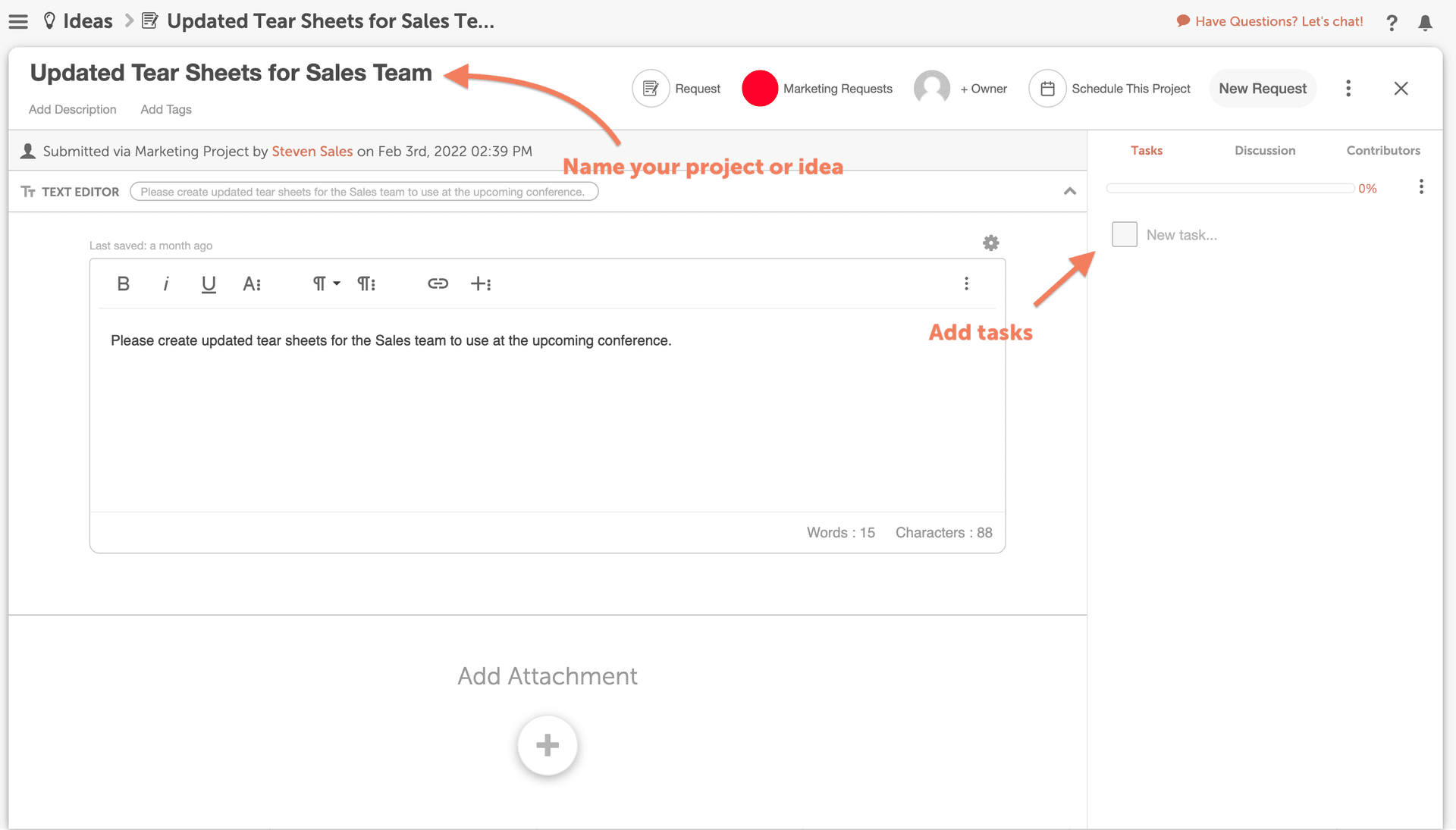Click the New Request button
The image size is (1456, 830).
click(1262, 88)
